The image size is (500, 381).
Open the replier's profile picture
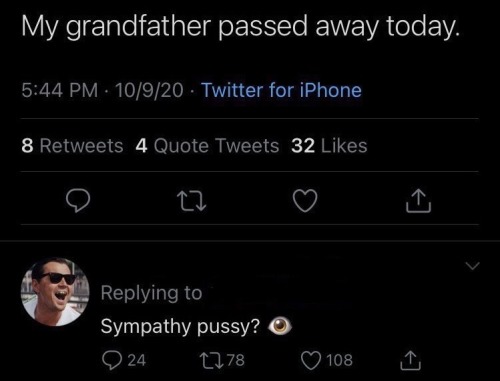(55, 292)
